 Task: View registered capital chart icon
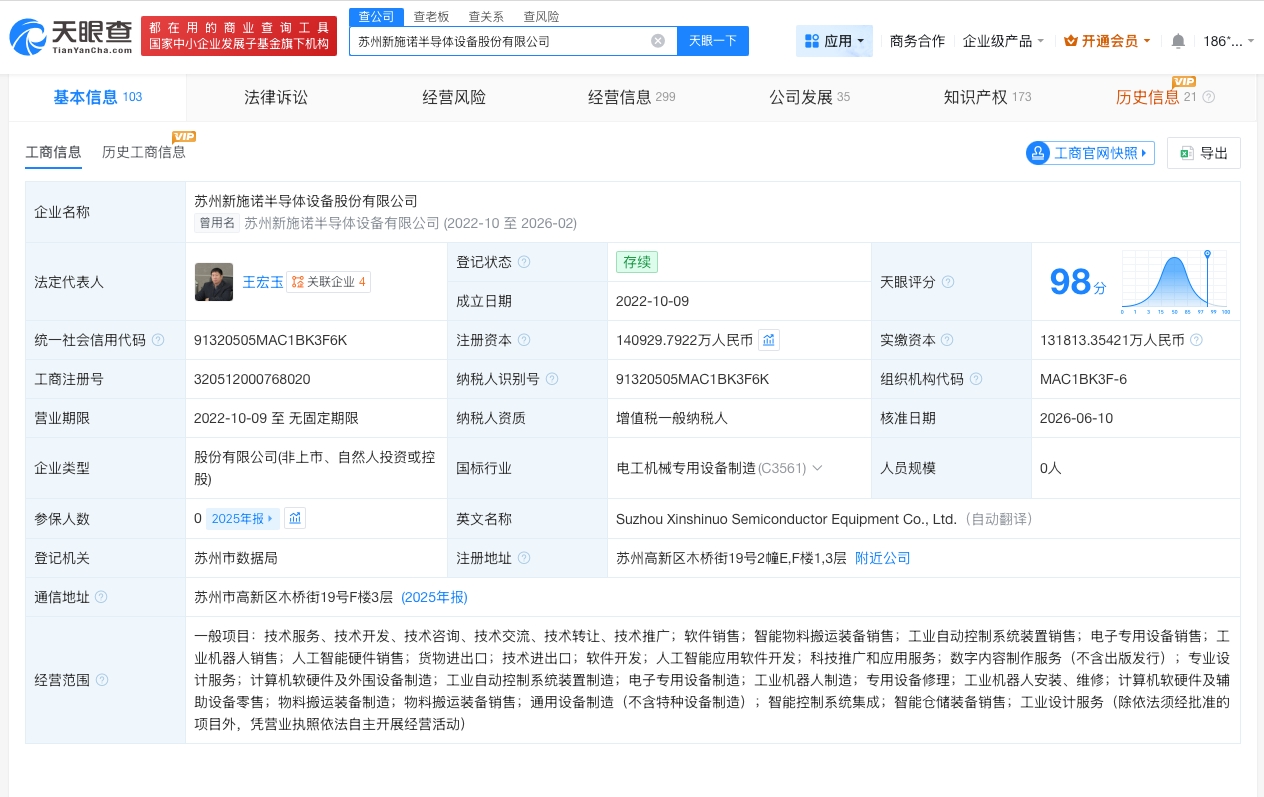tap(769, 340)
